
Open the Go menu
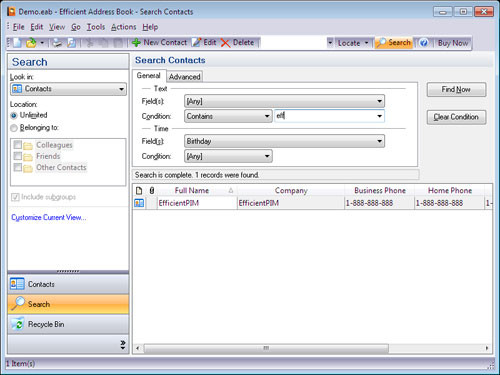point(76,27)
